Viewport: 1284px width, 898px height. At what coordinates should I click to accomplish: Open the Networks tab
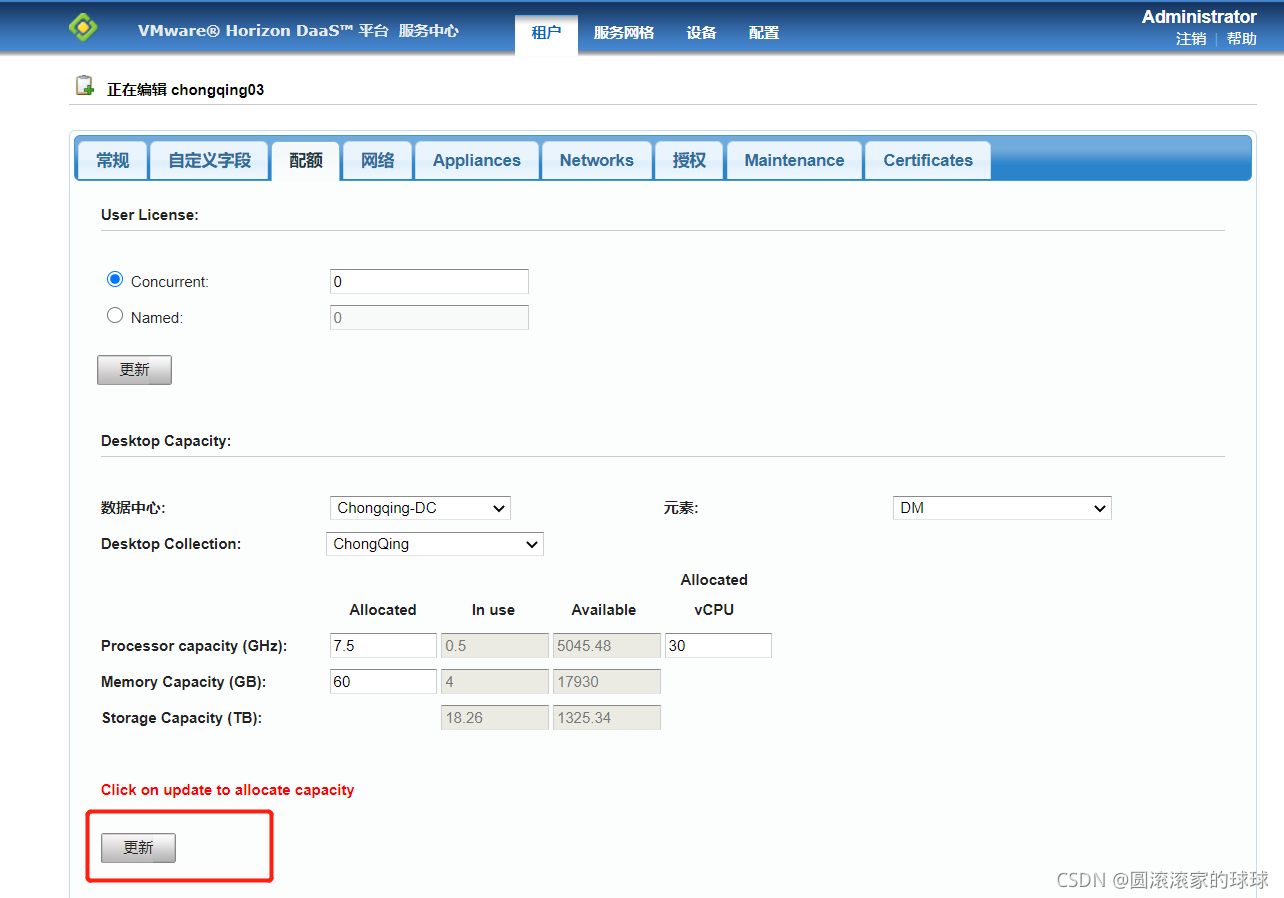click(x=597, y=160)
